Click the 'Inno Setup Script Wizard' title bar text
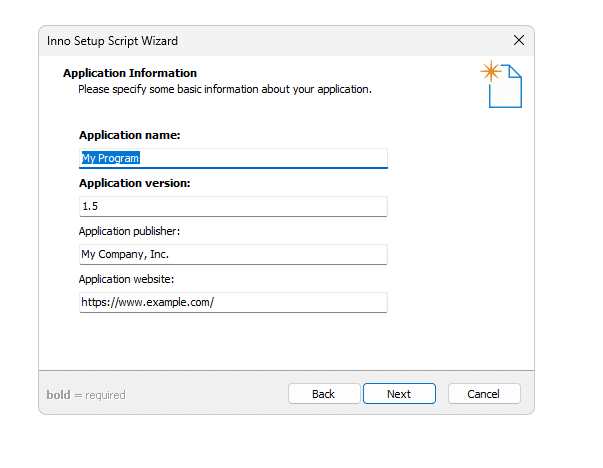This screenshot has height=468, width=603. 112,41
